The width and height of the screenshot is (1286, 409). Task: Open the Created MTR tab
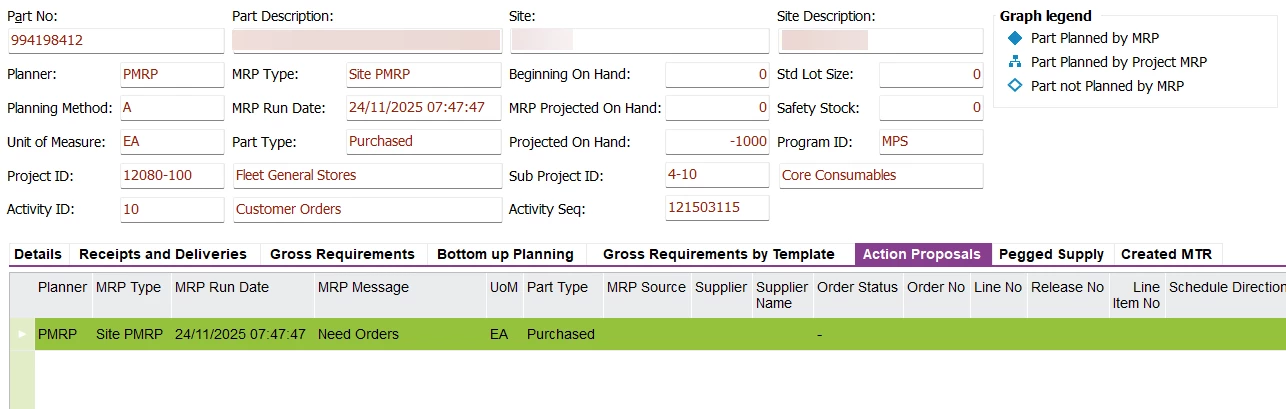[1166, 254]
